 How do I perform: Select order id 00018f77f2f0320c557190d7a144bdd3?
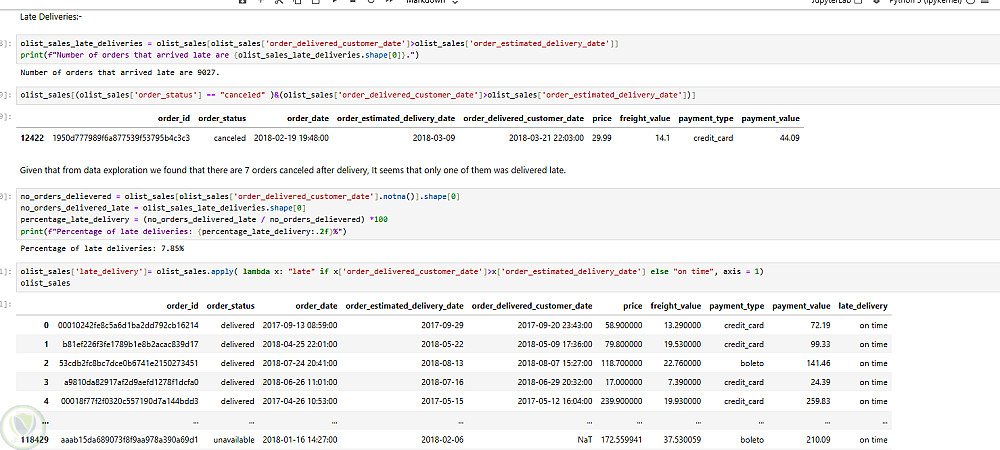pos(129,402)
